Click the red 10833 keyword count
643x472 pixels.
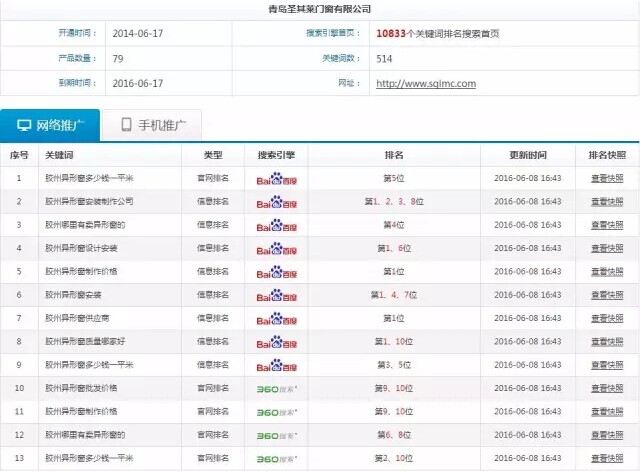(392, 33)
